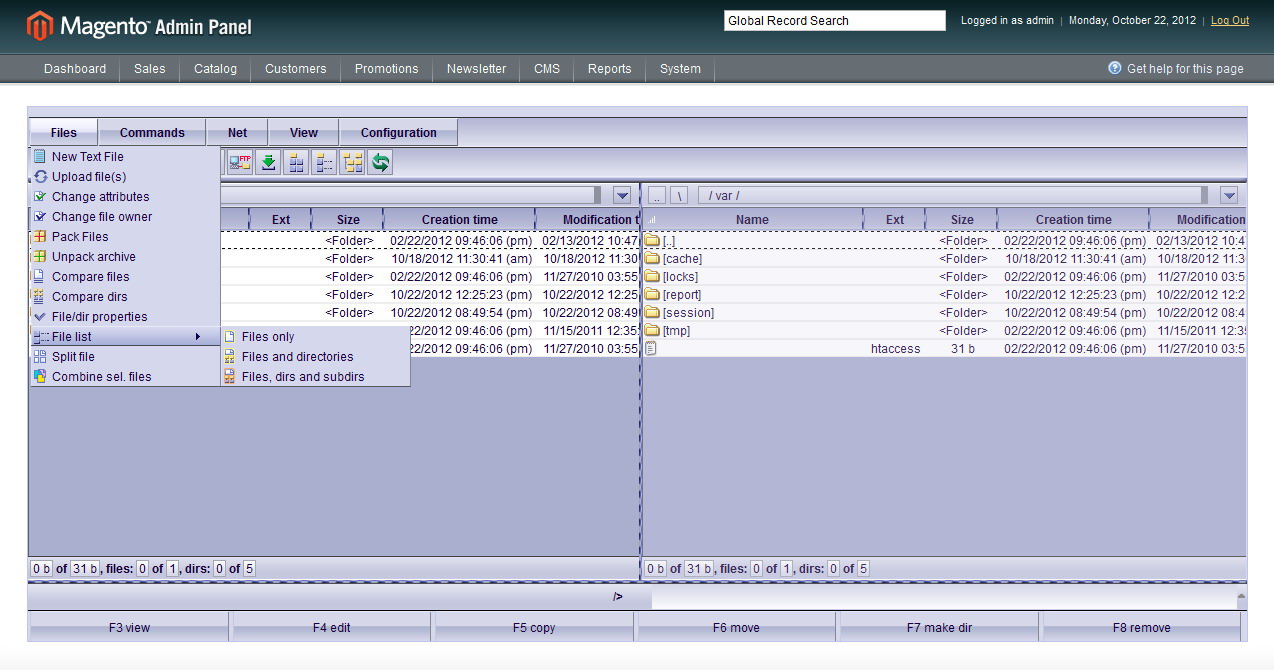Open the [cache] folder icon

[654, 258]
